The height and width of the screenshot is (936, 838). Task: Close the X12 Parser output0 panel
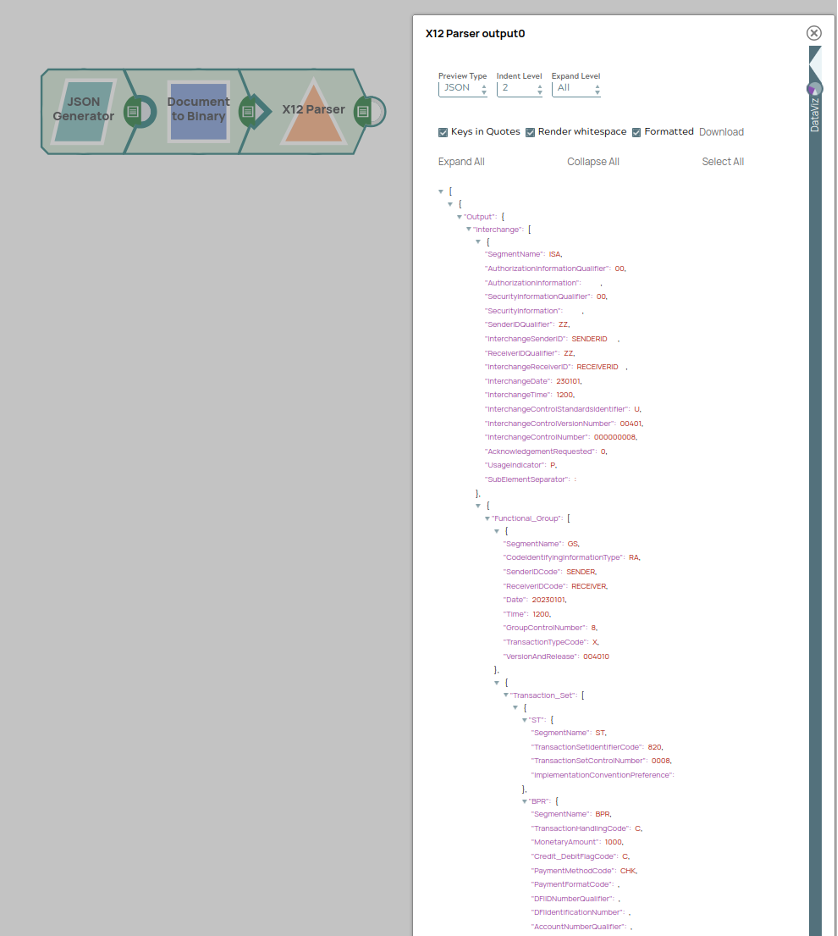pos(814,33)
